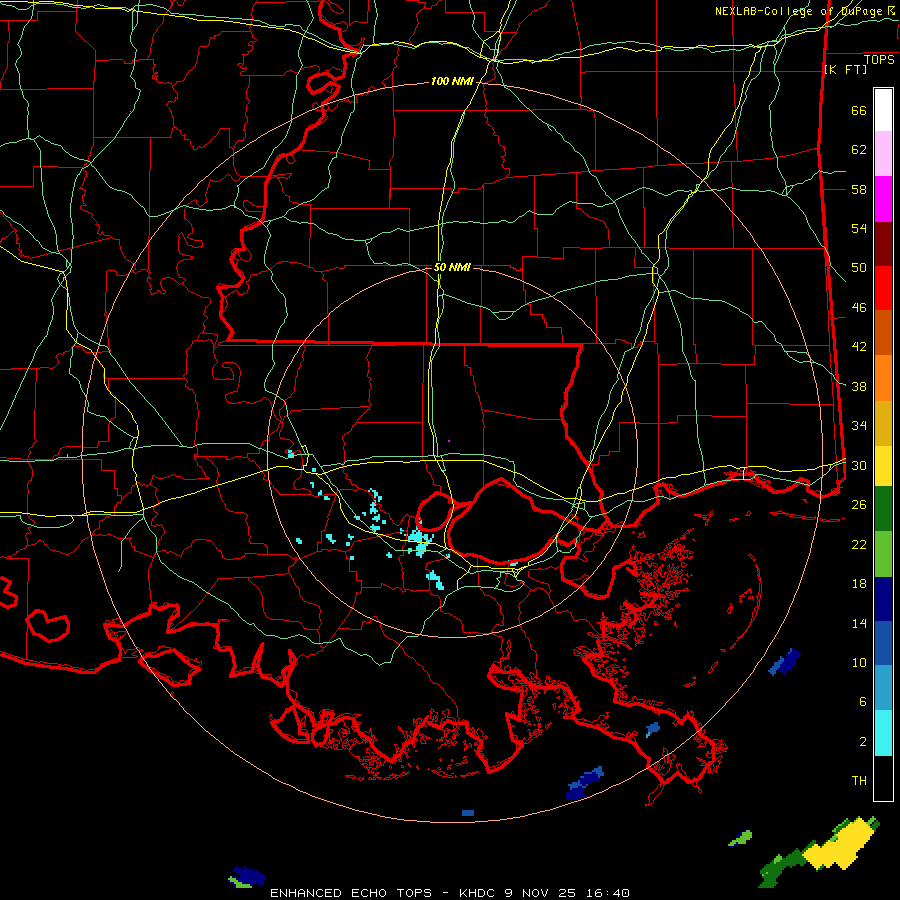
Task: Click the "NEXLAB-College of DuPage" credit text
Action: 799,11
